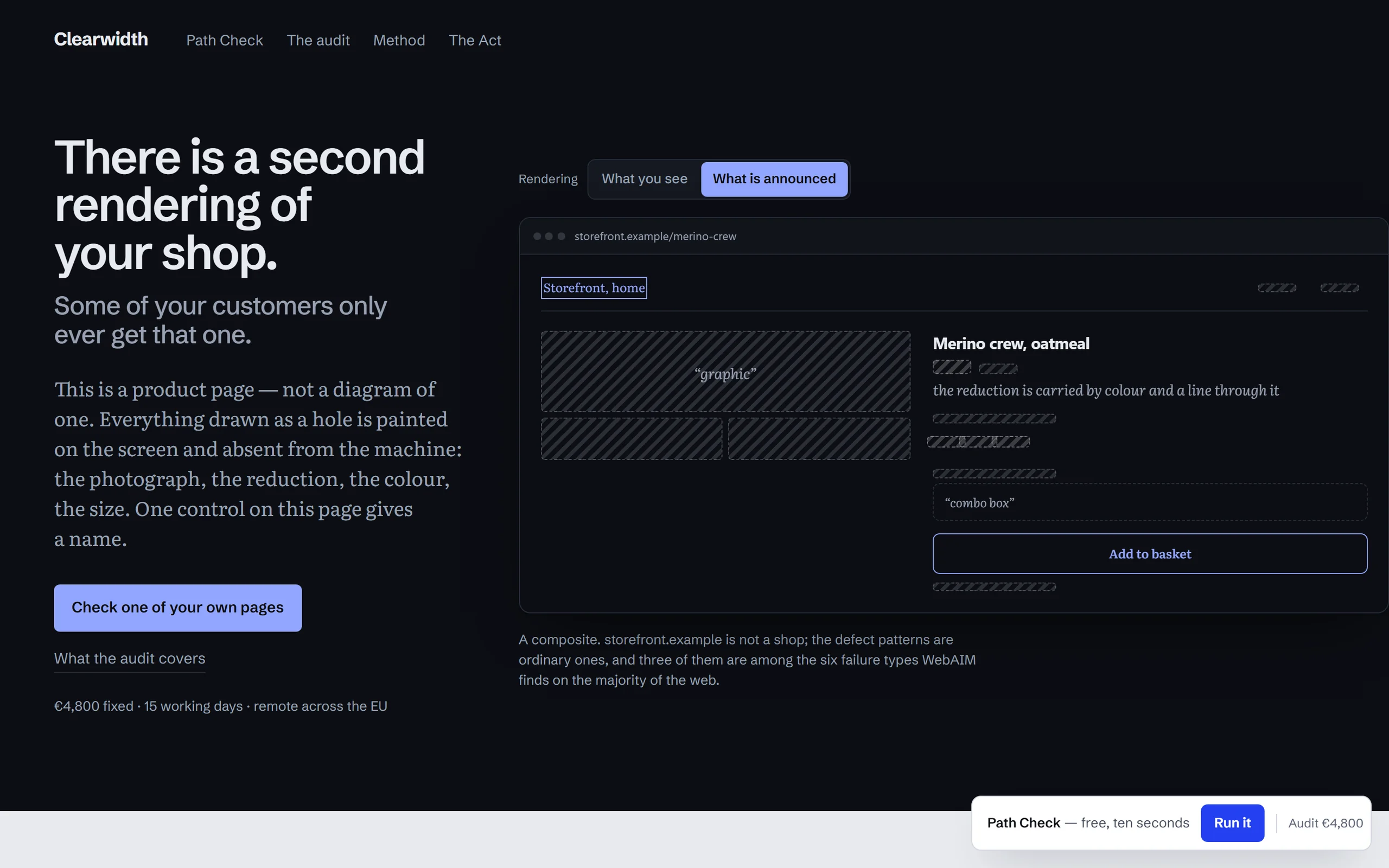Image resolution: width=1389 pixels, height=868 pixels.
Task: Click the three grey dots beside the URL
Action: pyautogui.click(x=549, y=236)
